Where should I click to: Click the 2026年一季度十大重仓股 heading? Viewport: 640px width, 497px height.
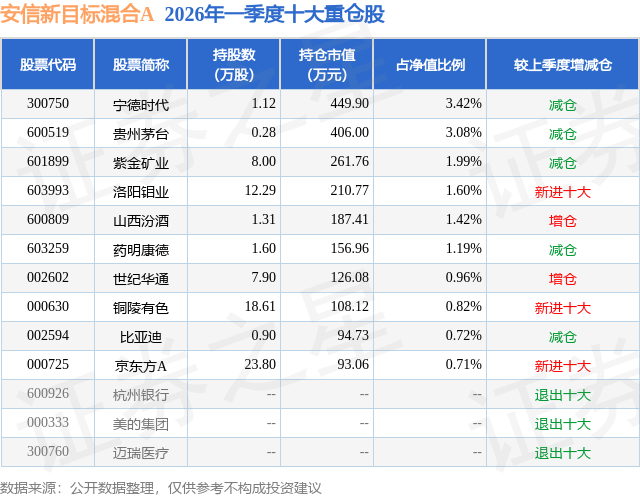(x=274, y=15)
